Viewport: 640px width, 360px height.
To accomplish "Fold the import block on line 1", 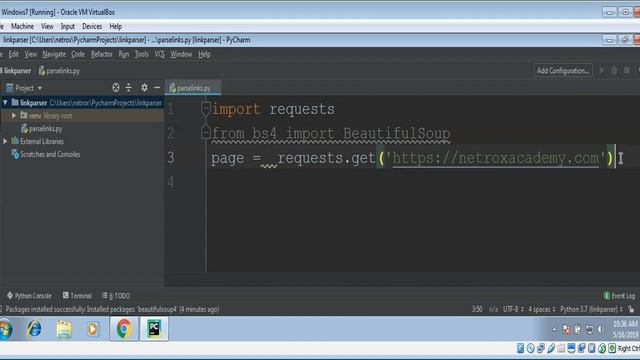I will coord(206,108).
